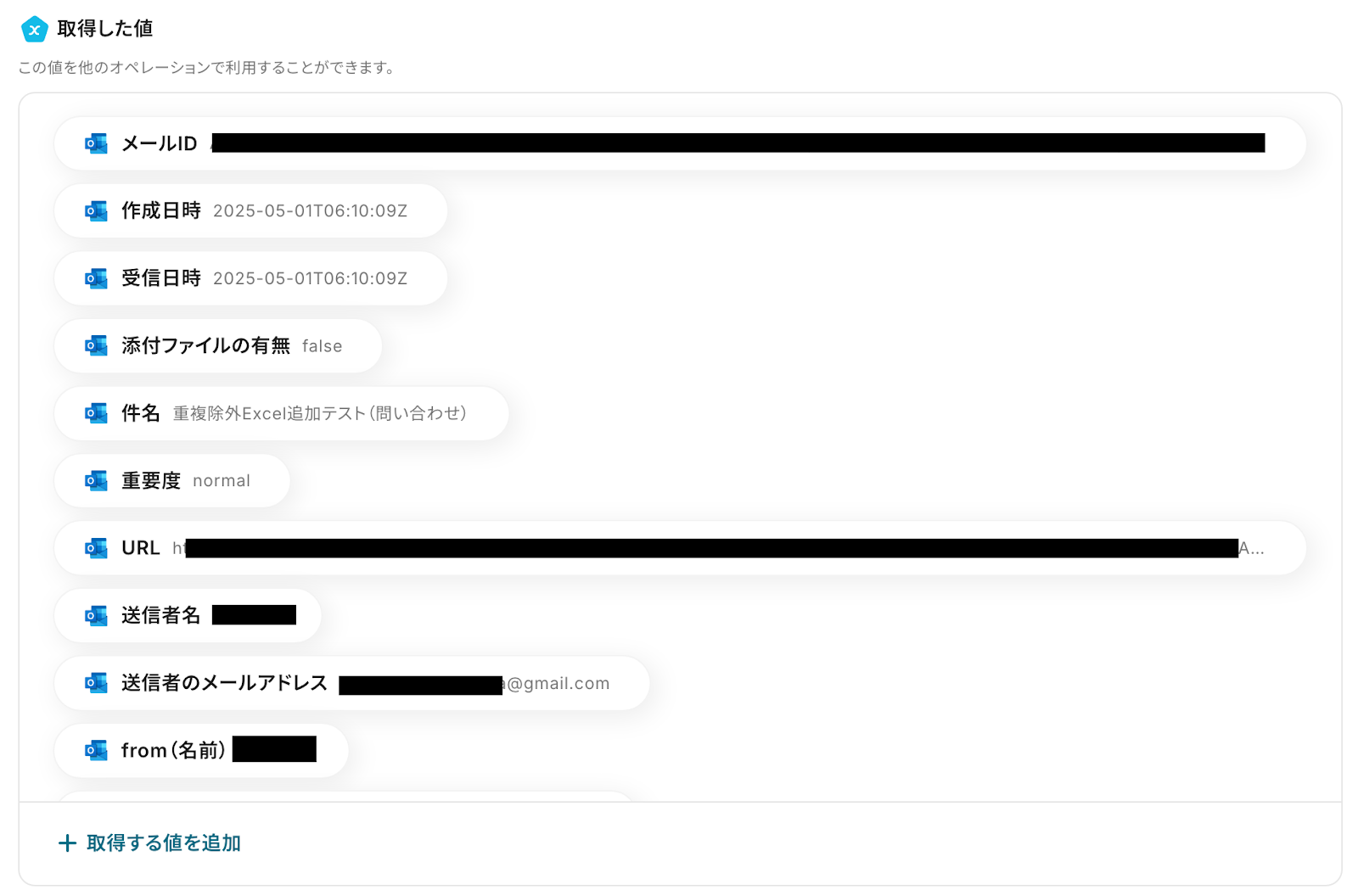1358x896 pixels.
Task: Click the plus icon for 取得する値を追加
Action: pyautogui.click(x=67, y=843)
